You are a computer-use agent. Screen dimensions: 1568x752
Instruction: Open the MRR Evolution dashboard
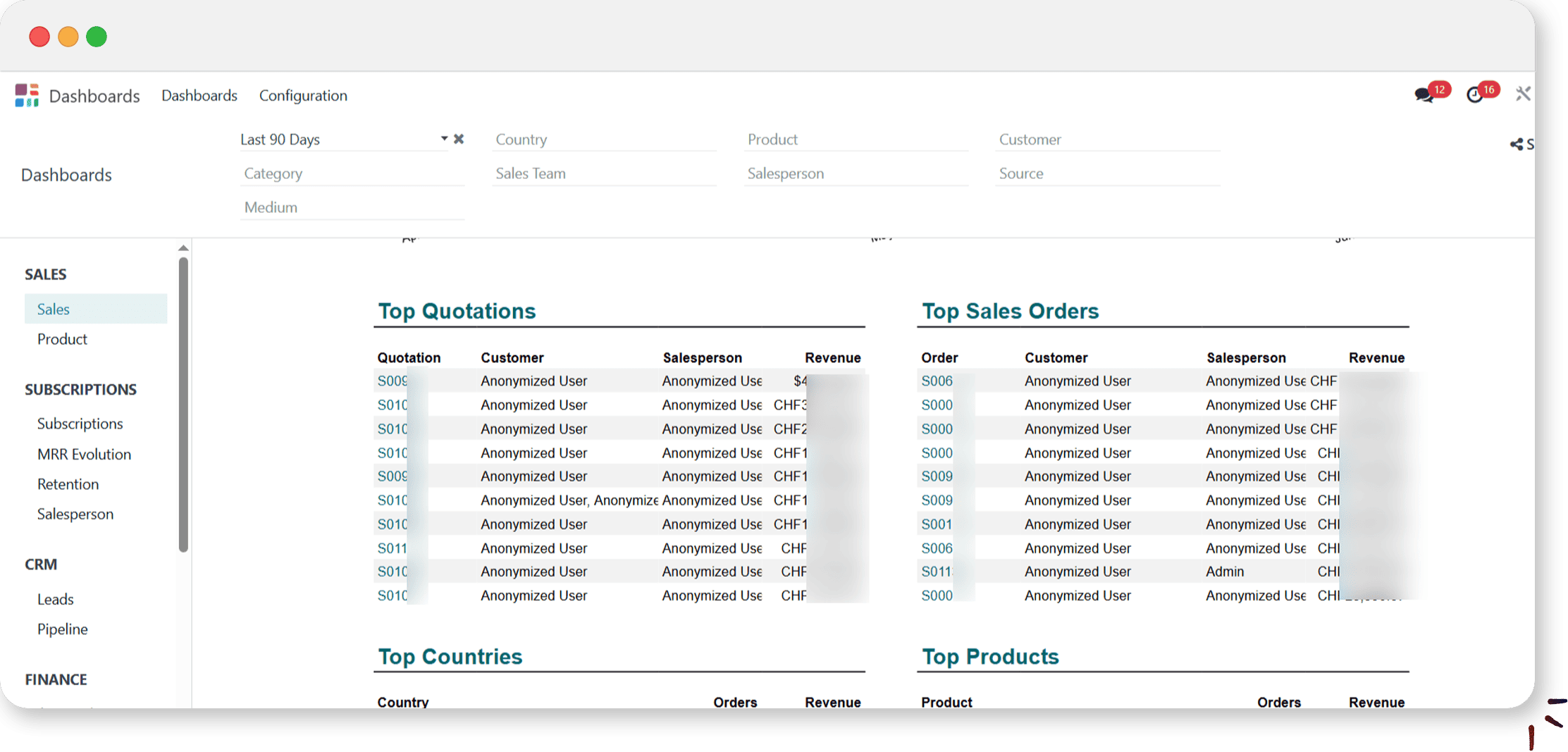pyautogui.click(x=84, y=454)
